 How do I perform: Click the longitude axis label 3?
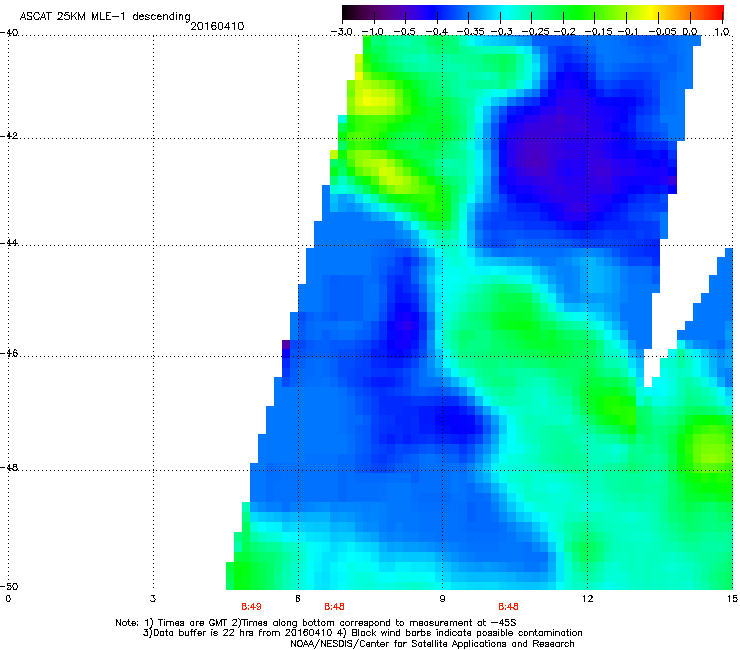(x=153, y=599)
